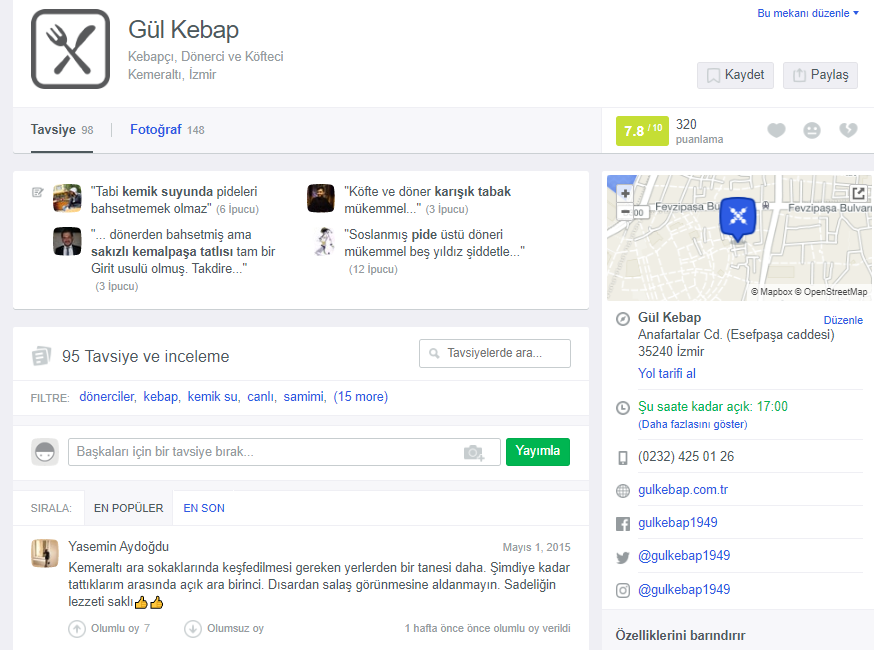This screenshot has height=650, width=874.
Task: Sort tips by EN SON
Action: click(204, 508)
